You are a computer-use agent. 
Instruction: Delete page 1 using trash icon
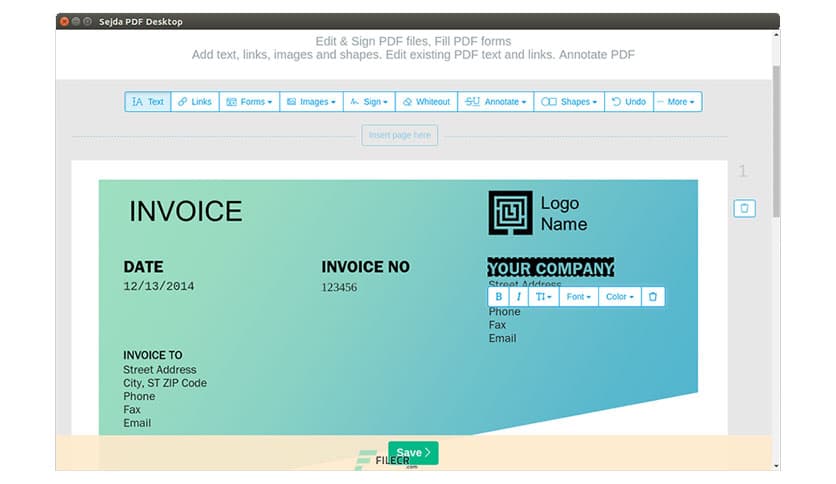pos(744,208)
